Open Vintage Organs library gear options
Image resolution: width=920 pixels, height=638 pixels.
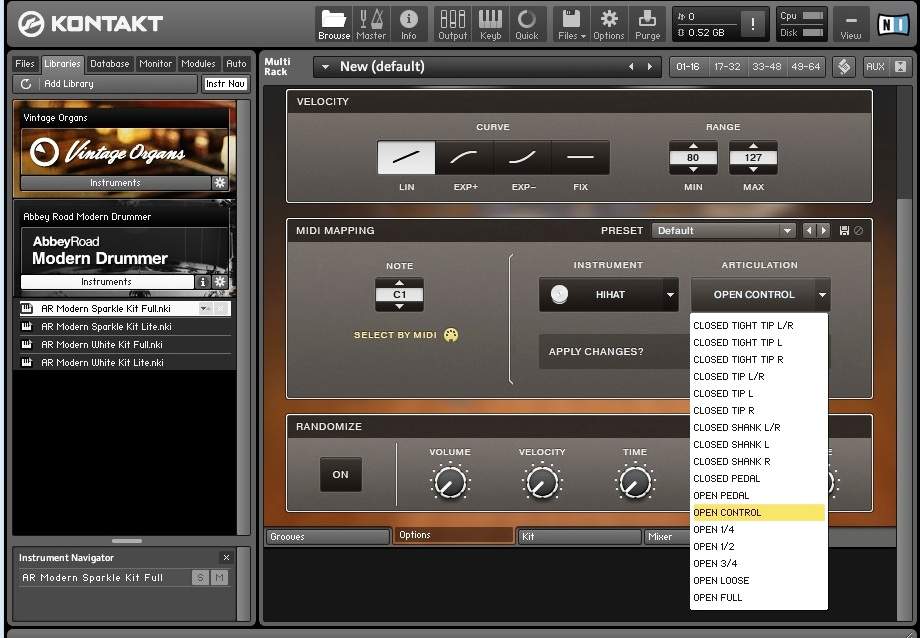tap(220, 183)
